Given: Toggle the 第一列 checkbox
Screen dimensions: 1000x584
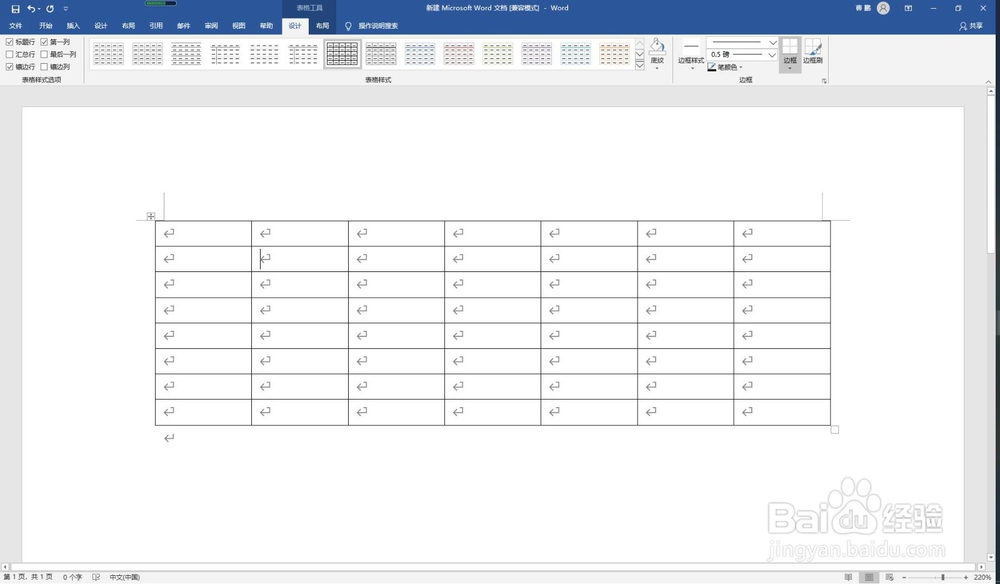Looking at the screenshot, I should coord(44,42).
